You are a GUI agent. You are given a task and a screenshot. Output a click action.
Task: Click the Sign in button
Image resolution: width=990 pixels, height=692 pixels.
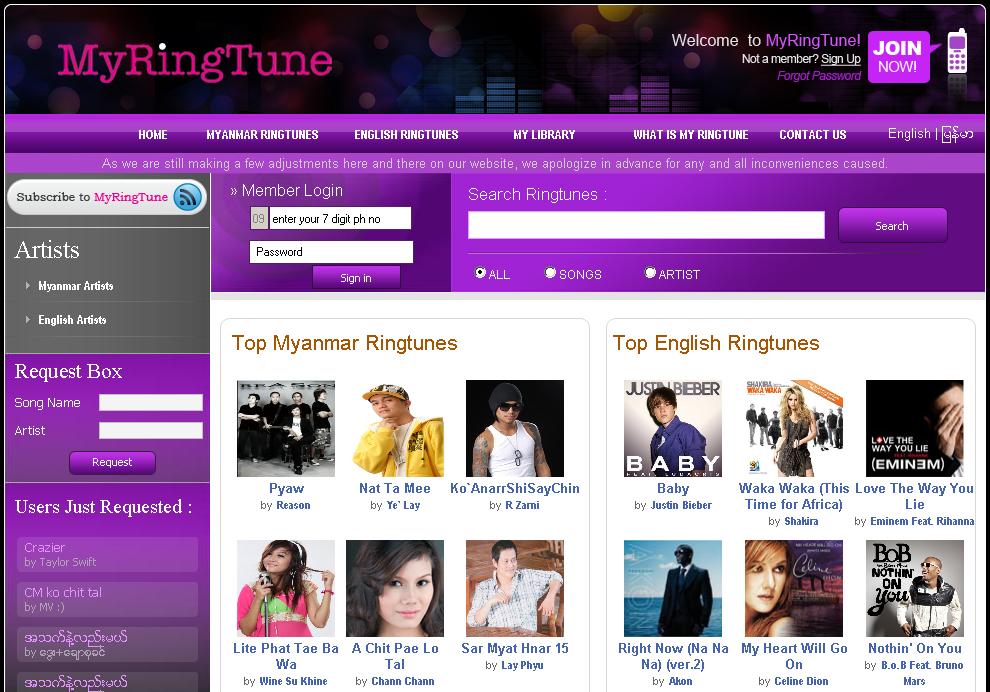tap(356, 278)
